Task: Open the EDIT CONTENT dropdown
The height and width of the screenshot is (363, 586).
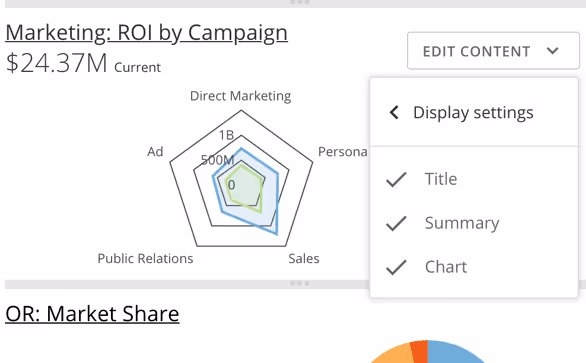Action: (x=493, y=50)
